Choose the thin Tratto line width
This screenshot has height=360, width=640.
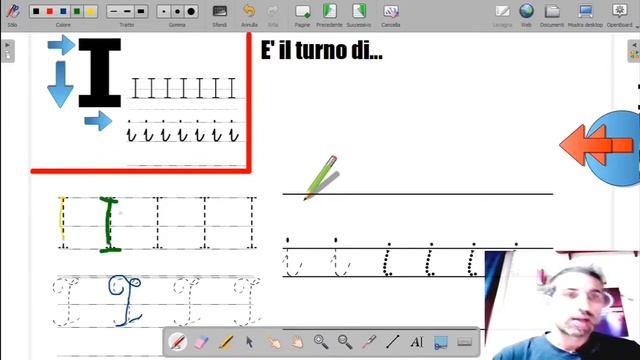pos(114,11)
